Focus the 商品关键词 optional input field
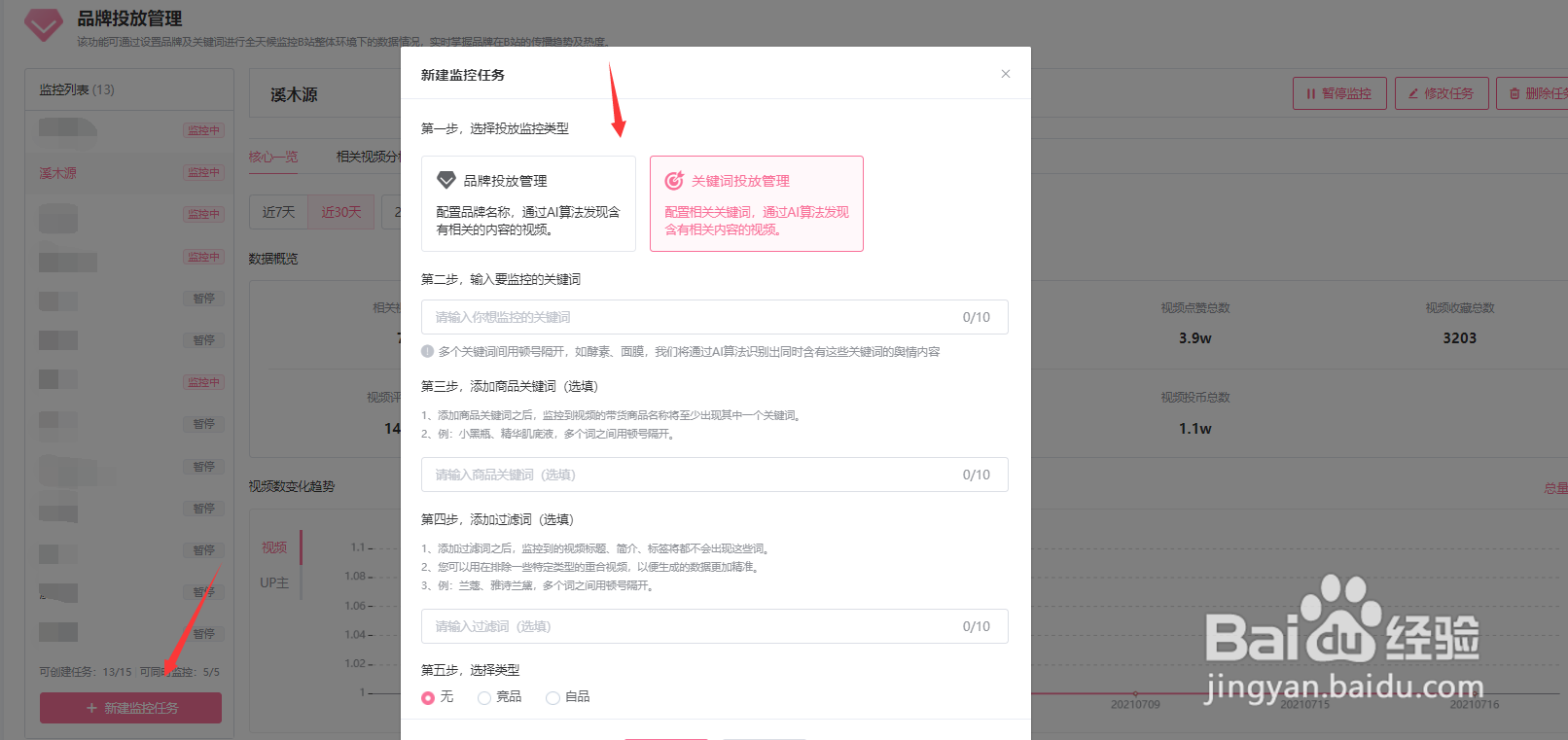The width and height of the screenshot is (1568, 740). tap(715, 475)
